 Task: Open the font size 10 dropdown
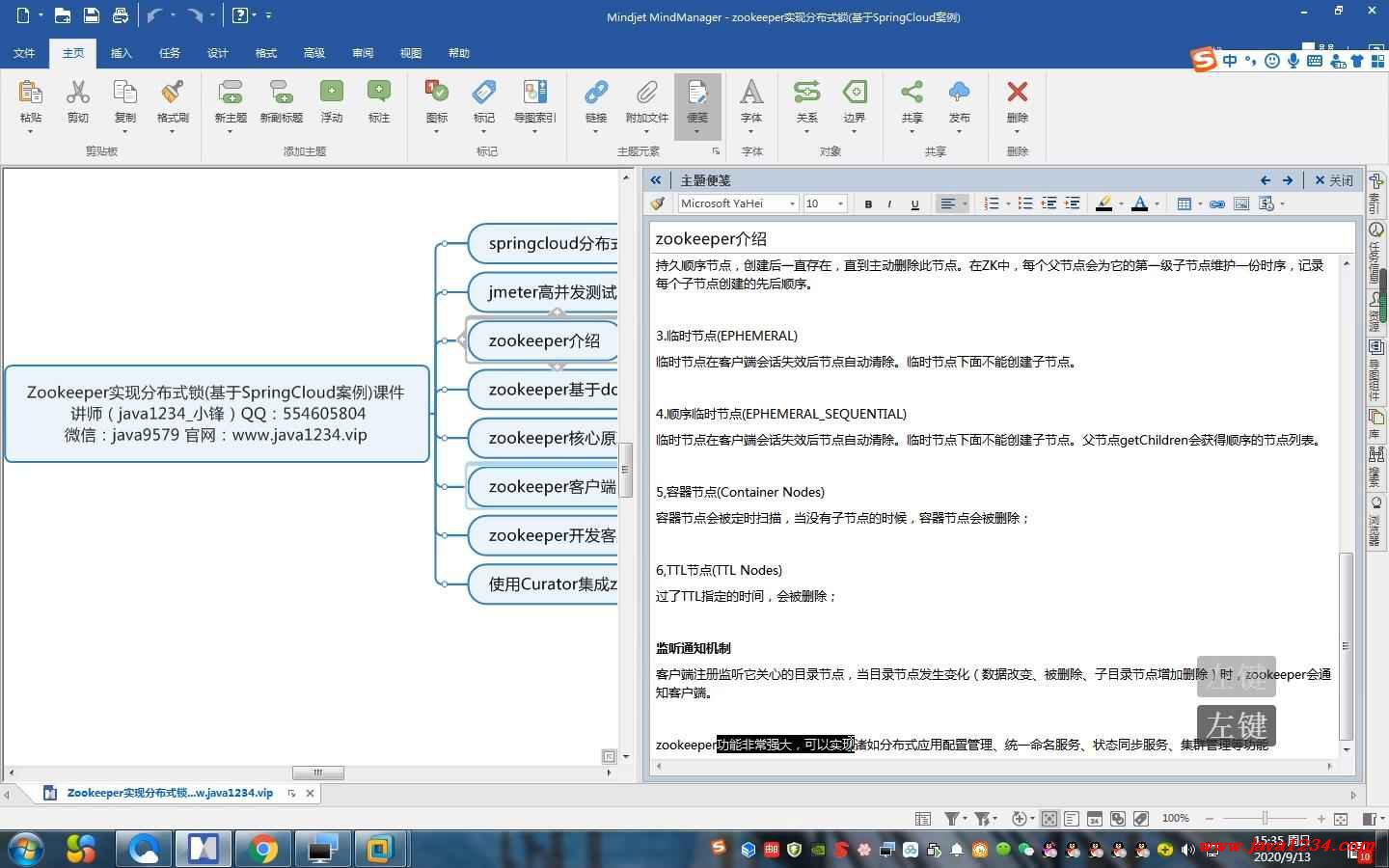tap(840, 203)
